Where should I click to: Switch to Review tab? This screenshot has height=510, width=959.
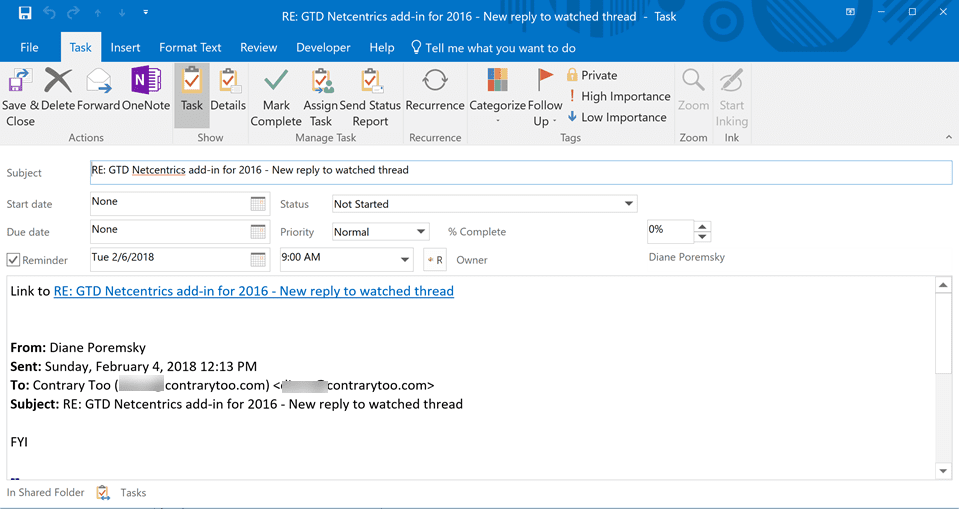pyautogui.click(x=259, y=48)
